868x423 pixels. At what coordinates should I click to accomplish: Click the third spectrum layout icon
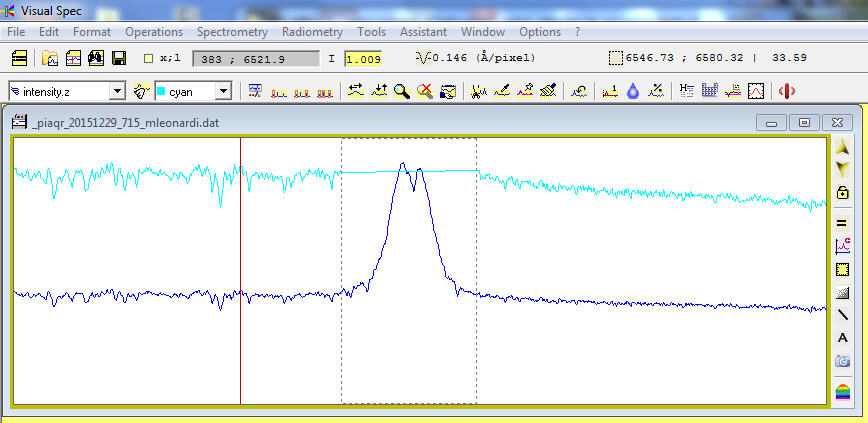pyautogui.click(x=325, y=92)
